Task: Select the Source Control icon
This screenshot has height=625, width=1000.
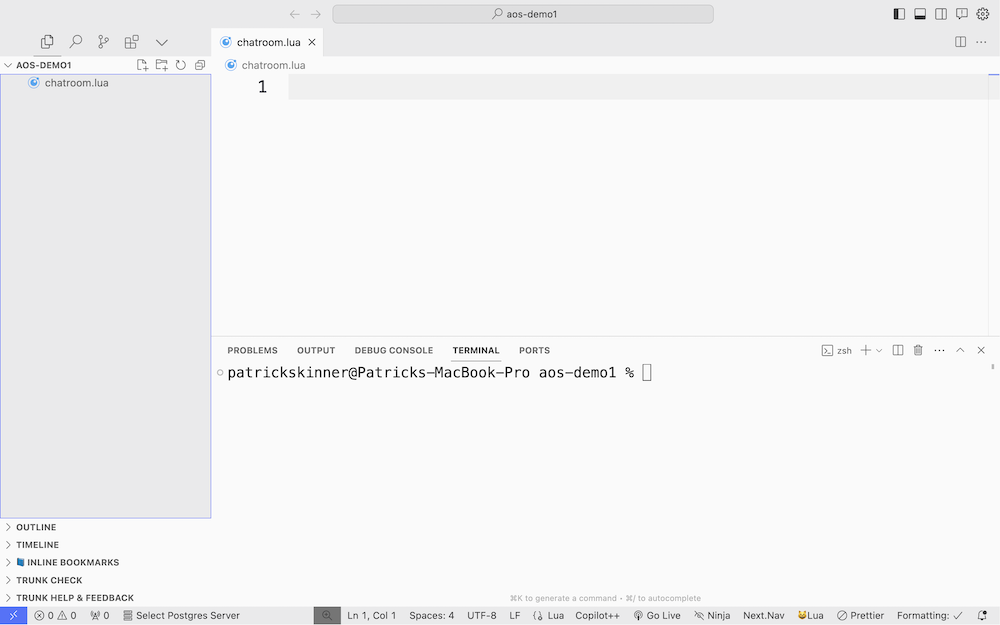Action: (x=103, y=42)
